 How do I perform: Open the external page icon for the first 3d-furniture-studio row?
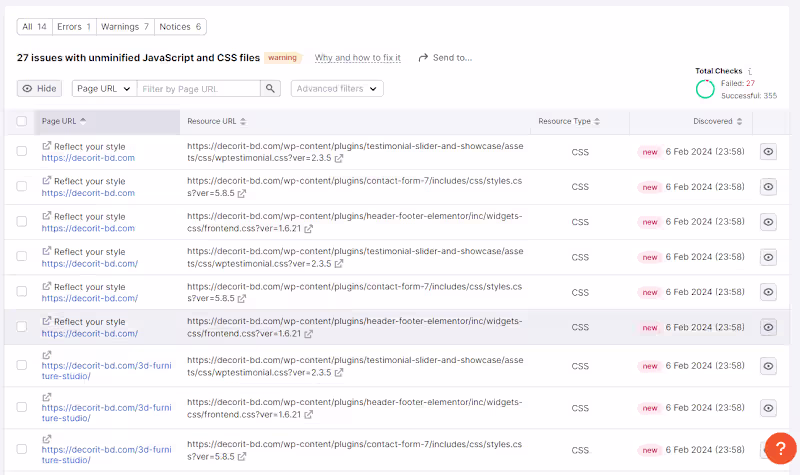pyautogui.click(x=46, y=355)
